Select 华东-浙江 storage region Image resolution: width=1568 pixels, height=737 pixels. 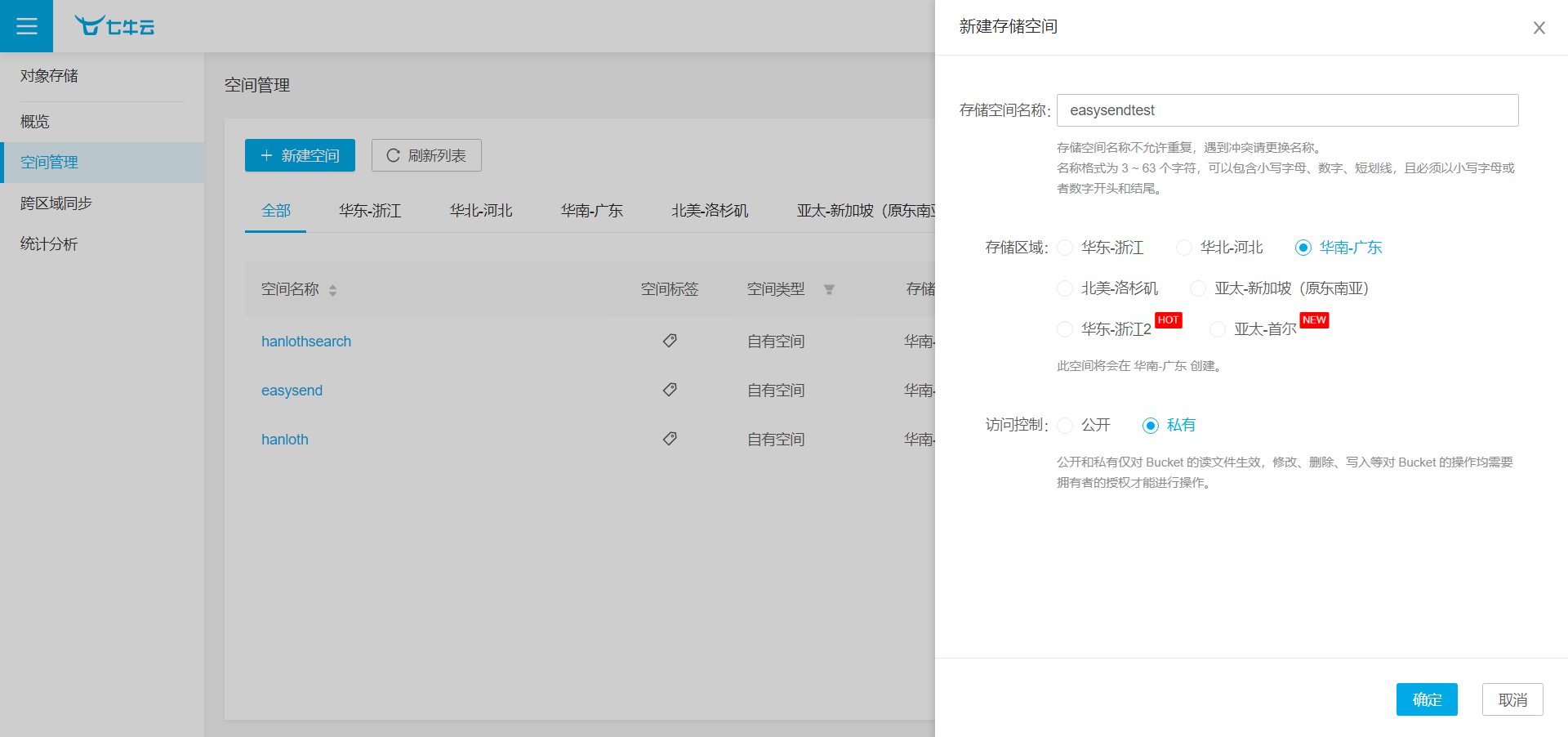[x=1065, y=248]
